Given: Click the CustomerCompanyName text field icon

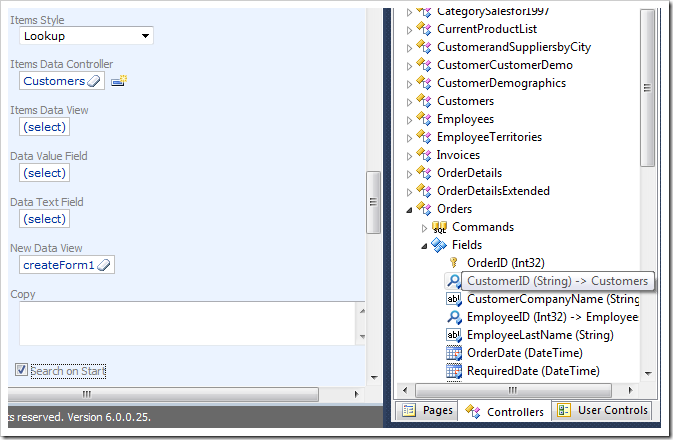Looking at the screenshot, I should click(454, 299).
